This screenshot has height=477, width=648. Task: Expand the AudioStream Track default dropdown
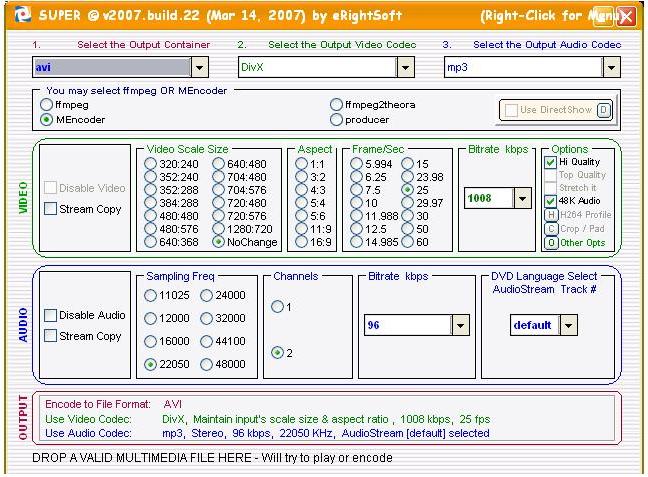tap(568, 325)
